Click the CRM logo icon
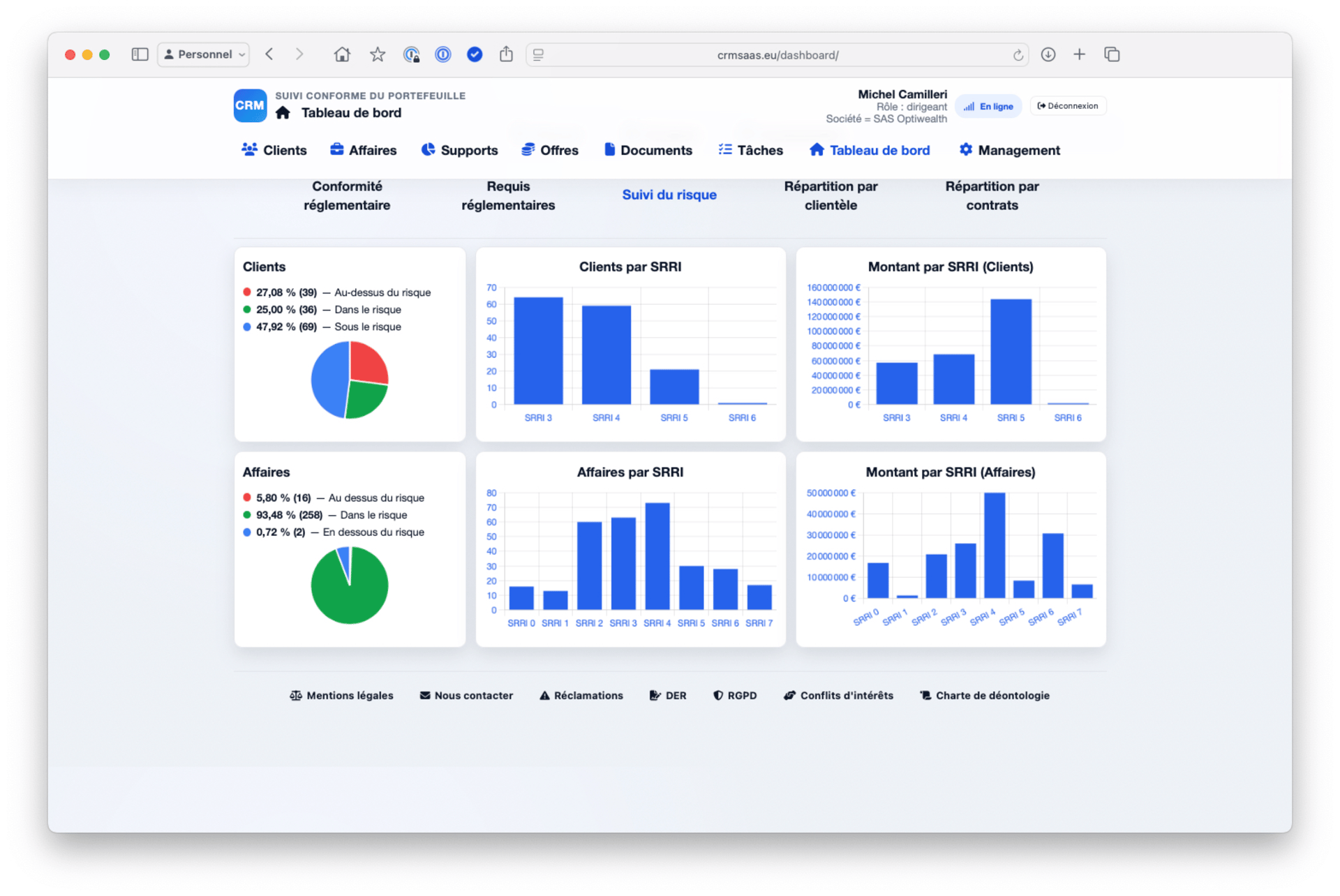The width and height of the screenshot is (1340, 896). pos(249,105)
